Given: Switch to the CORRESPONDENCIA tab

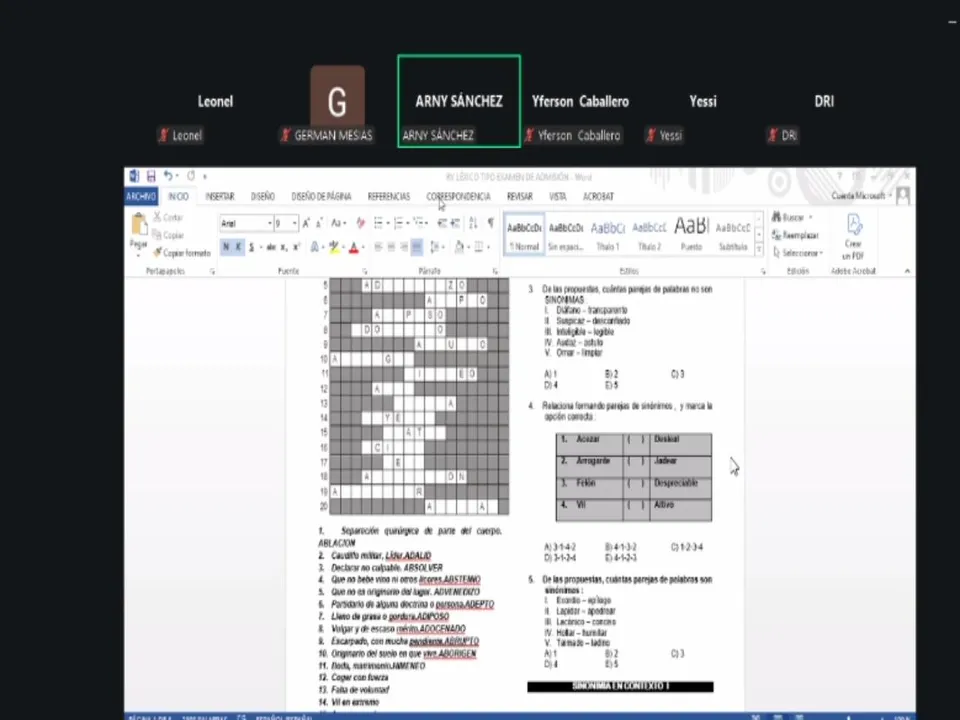Looking at the screenshot, I should click(x=459, y=197).
